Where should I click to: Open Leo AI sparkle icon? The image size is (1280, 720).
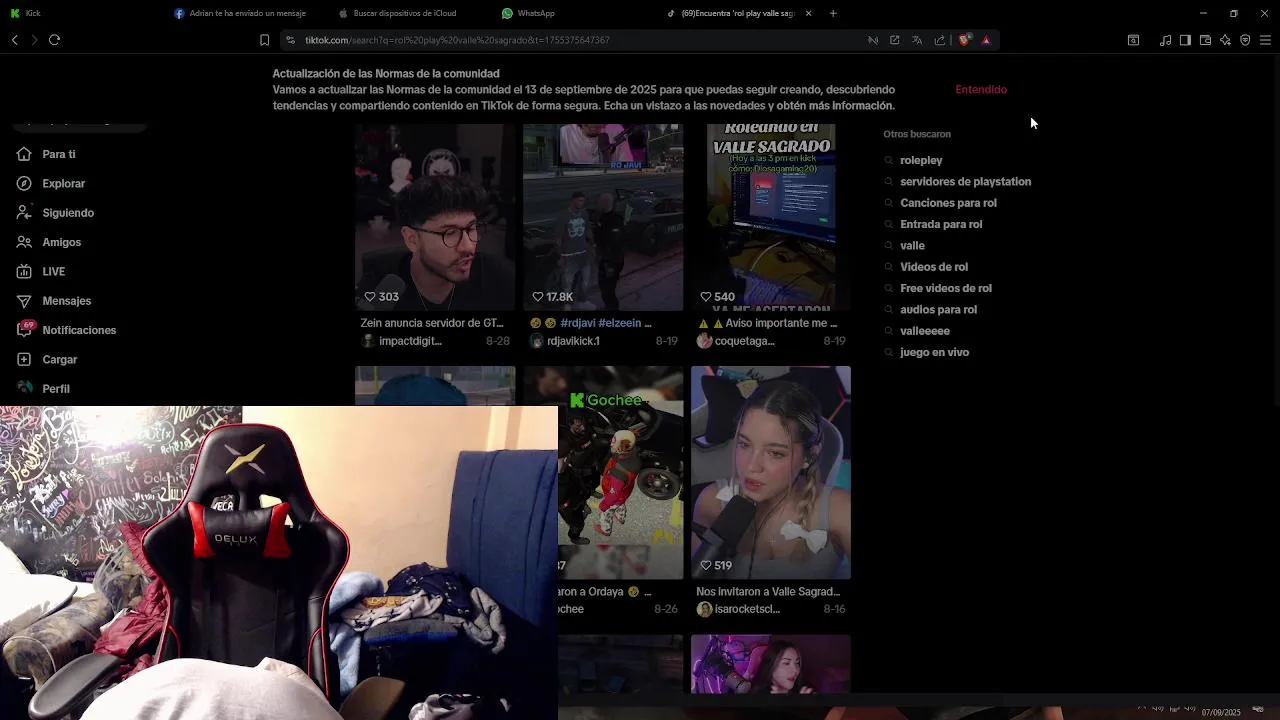tap(1225, 40)
